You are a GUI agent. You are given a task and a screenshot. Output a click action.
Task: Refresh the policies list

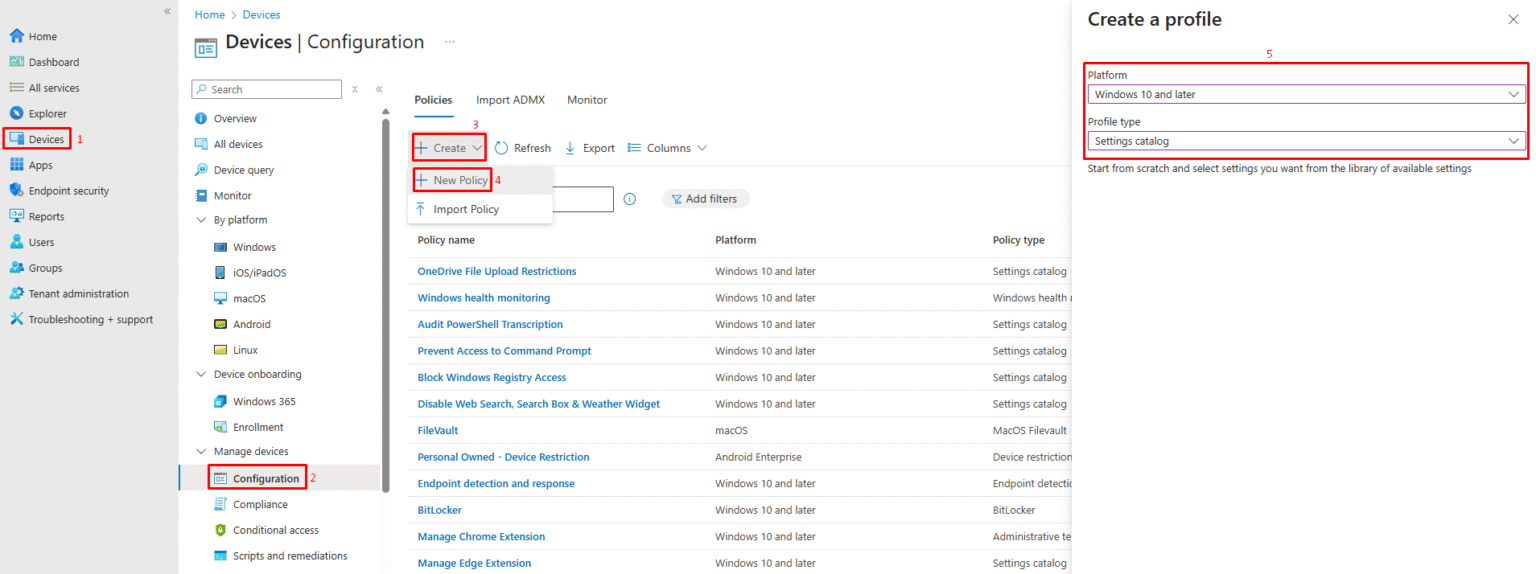pyautogui.click(x=523, y=148)
